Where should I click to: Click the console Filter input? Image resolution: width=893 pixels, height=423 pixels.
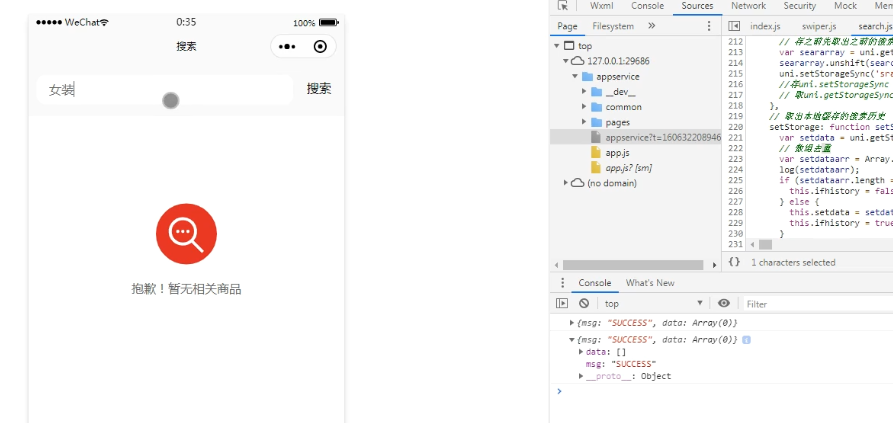(818, 304)
